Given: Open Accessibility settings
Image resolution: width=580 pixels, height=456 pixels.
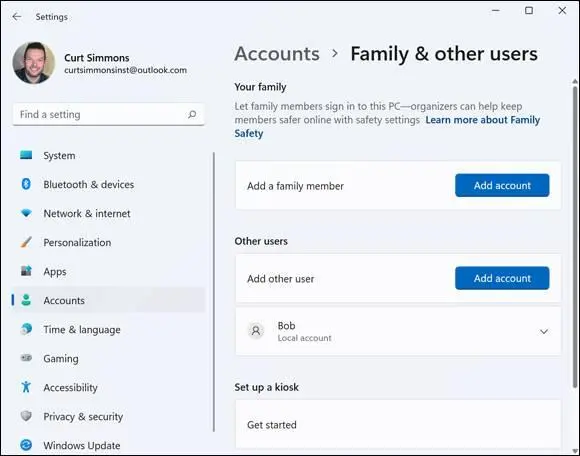Looking at the screenshot, I should tap(109, 387).
